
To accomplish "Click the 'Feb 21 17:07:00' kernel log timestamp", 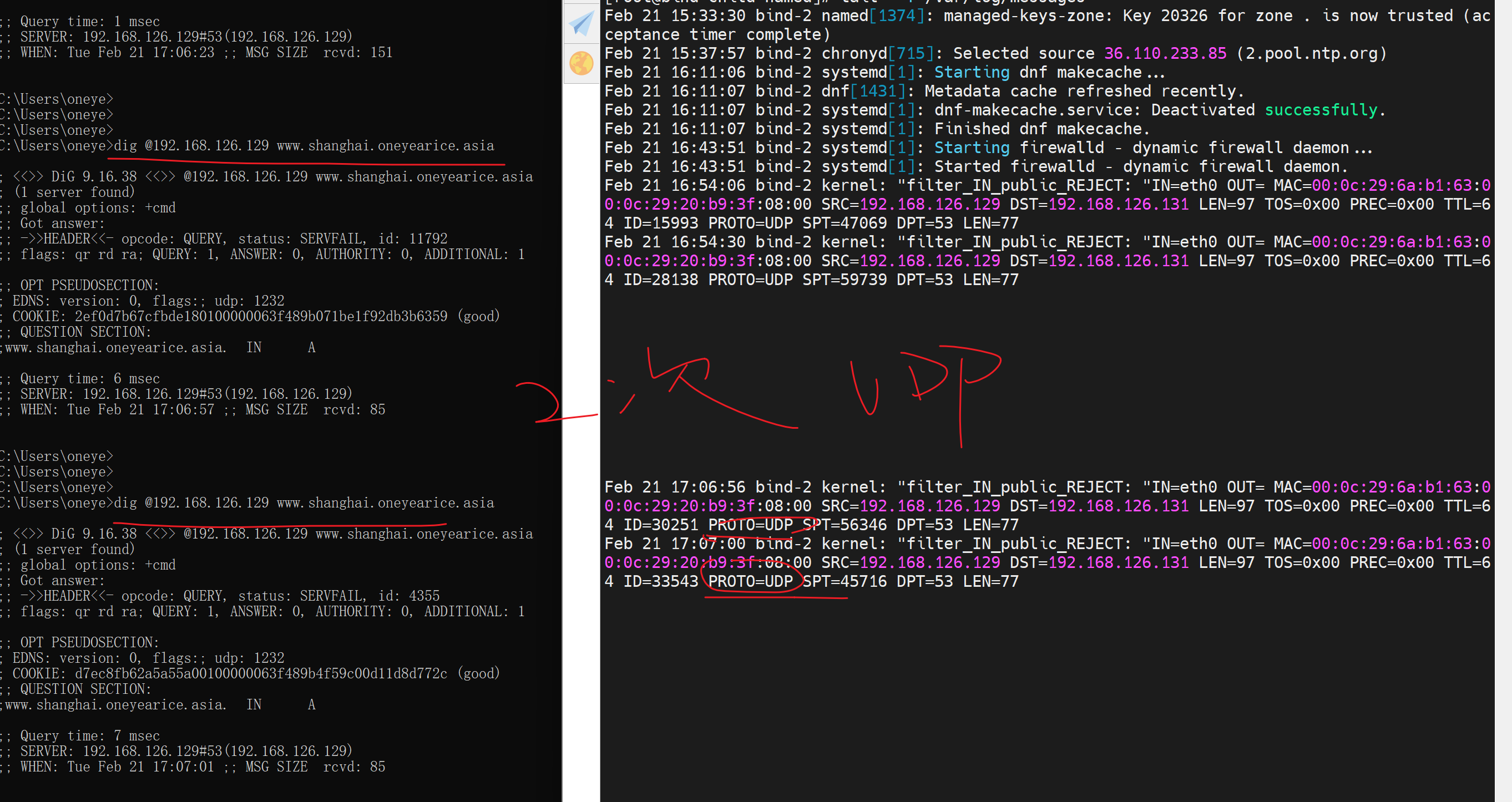I will pyautogui.click(x=675, y=544).
